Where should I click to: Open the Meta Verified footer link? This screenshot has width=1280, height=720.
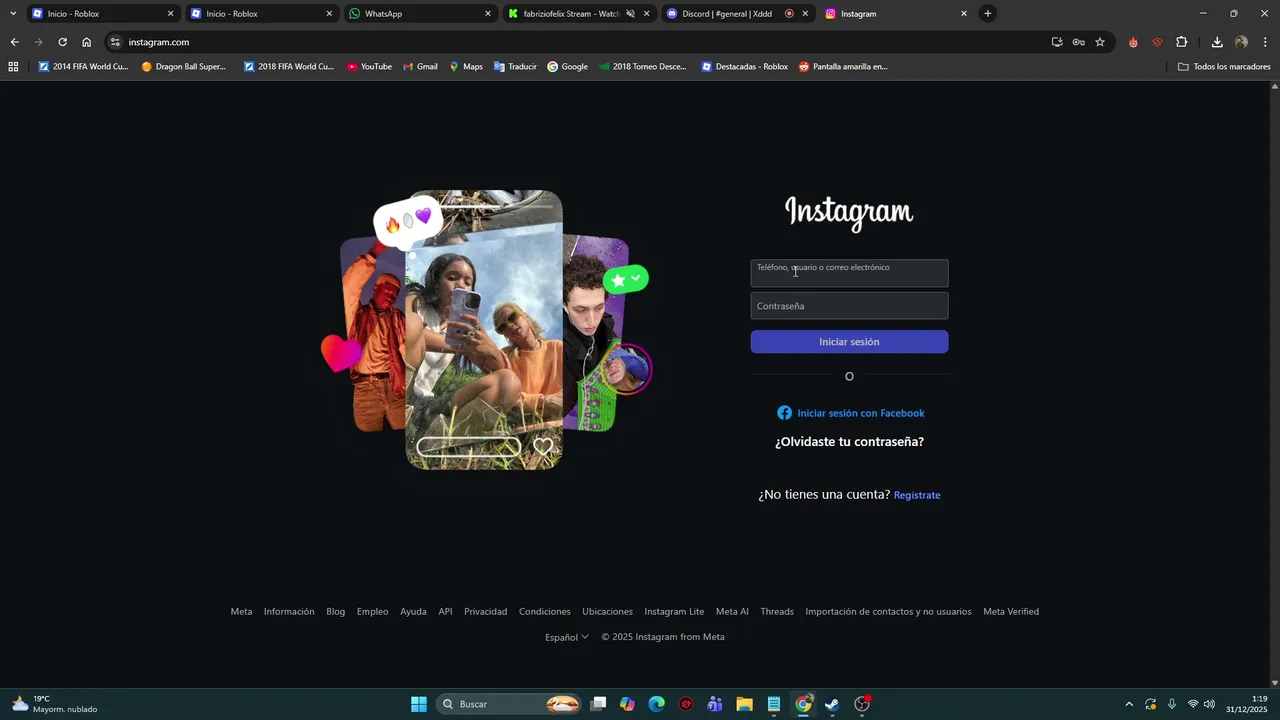[1011, 612]
